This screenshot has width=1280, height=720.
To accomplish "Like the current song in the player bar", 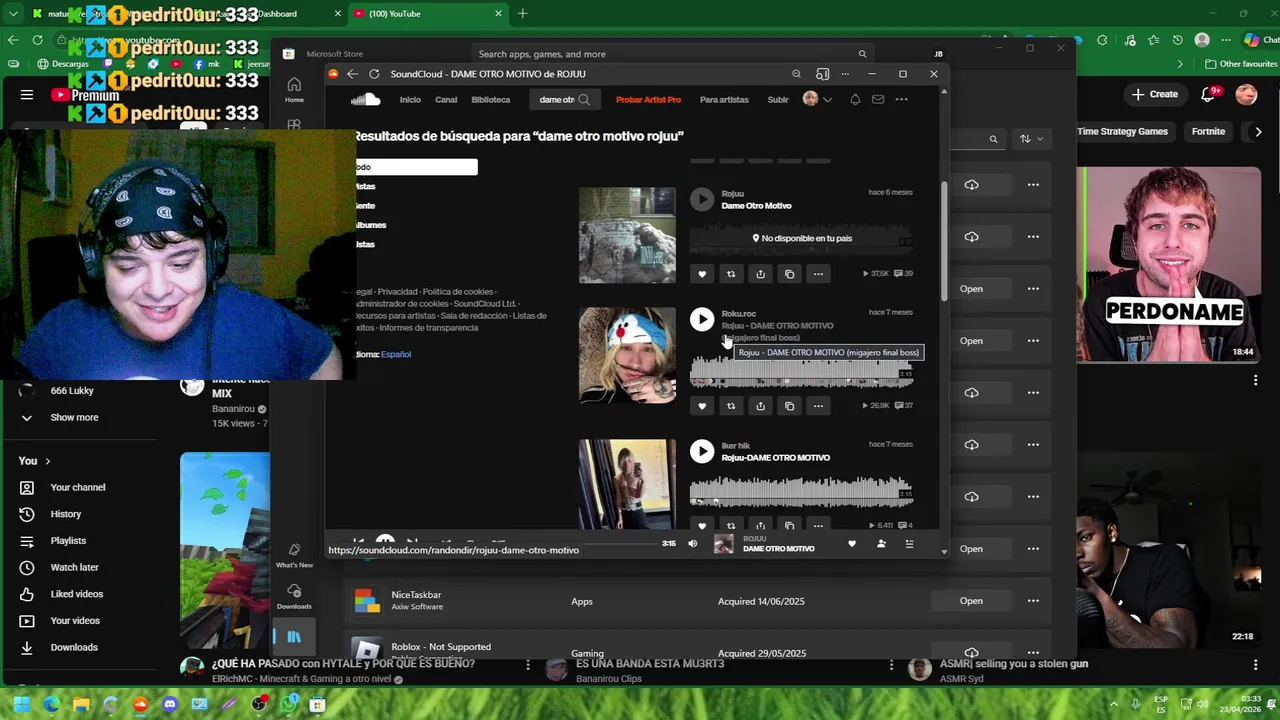I will pyautogui.click(x=852, y=544).
